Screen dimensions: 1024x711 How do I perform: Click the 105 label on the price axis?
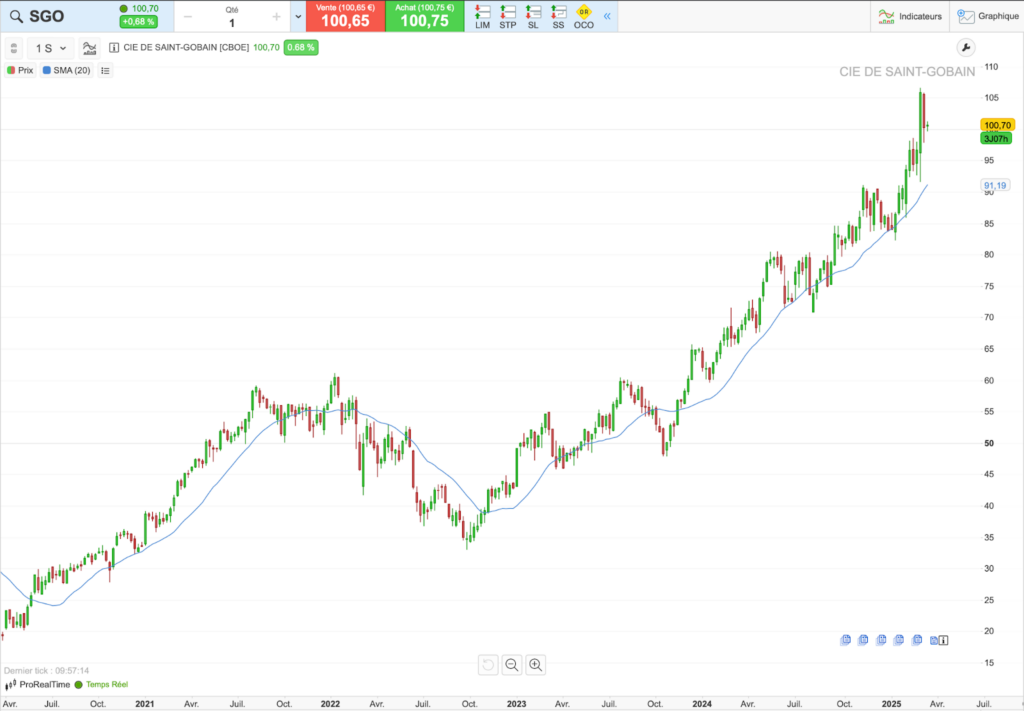point(991,98)
